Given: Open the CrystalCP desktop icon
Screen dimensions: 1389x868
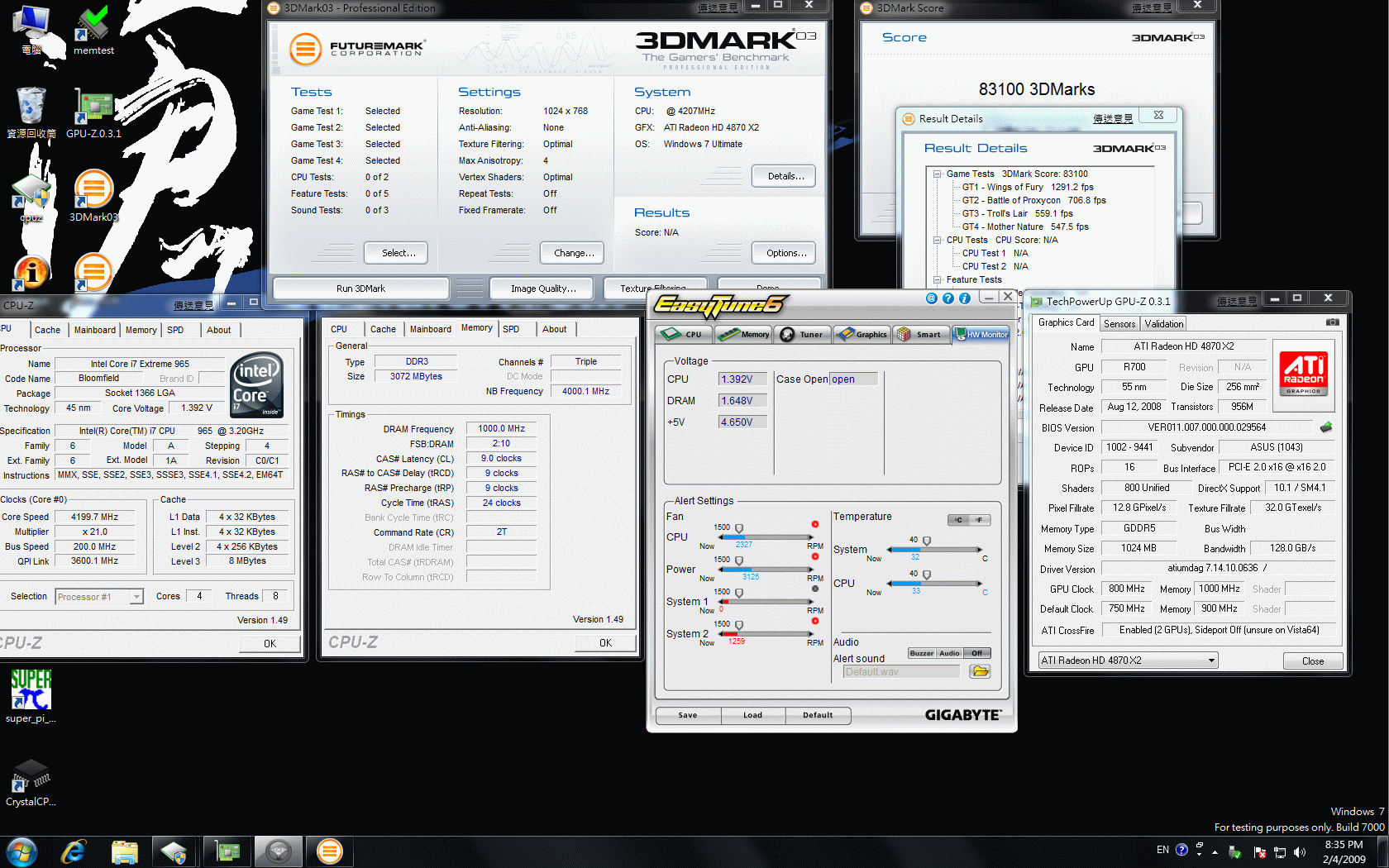Looking at the screenshot, I should [31, 782].
